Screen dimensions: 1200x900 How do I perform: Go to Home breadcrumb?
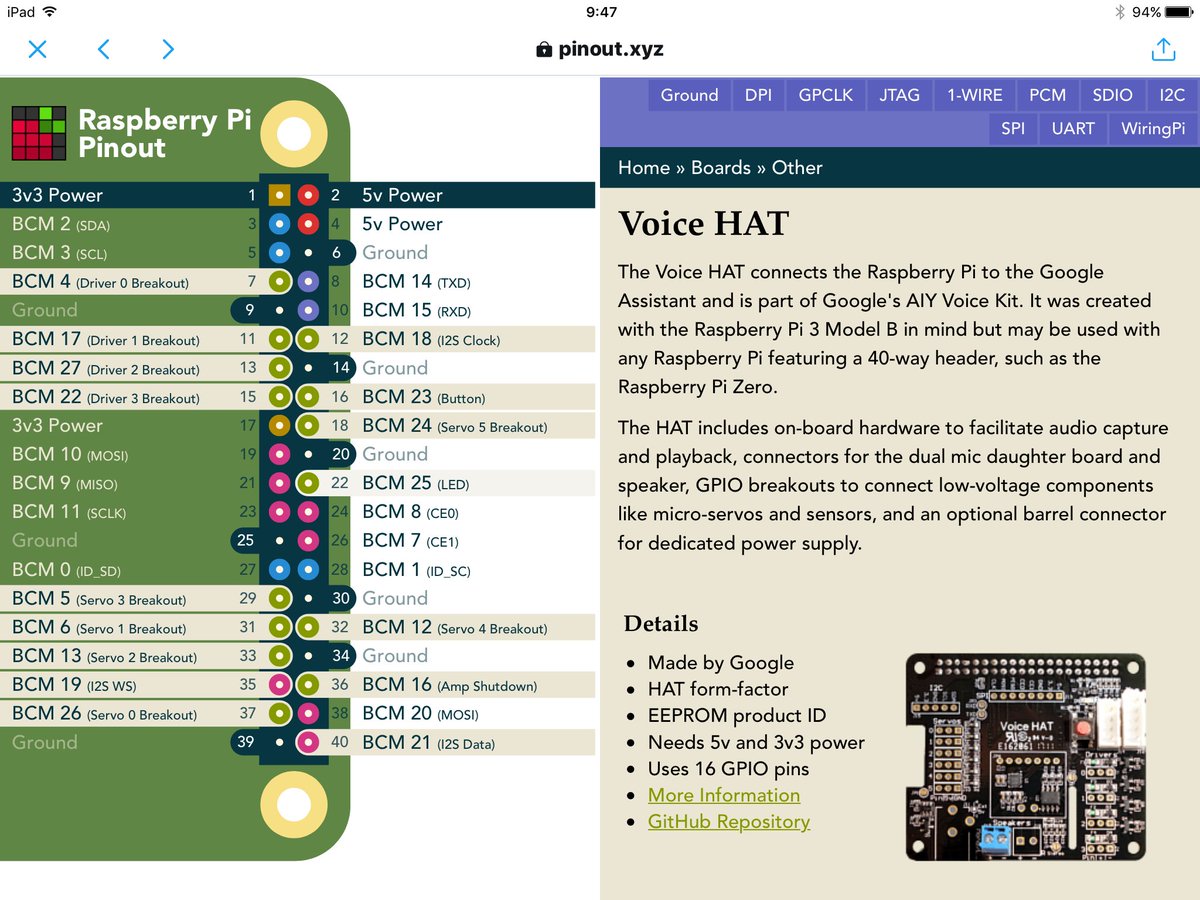644,167
